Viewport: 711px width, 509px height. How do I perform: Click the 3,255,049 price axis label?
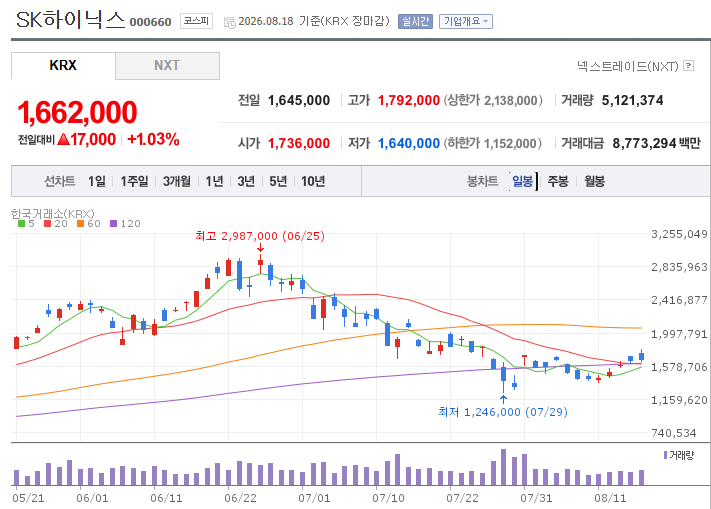679,234
